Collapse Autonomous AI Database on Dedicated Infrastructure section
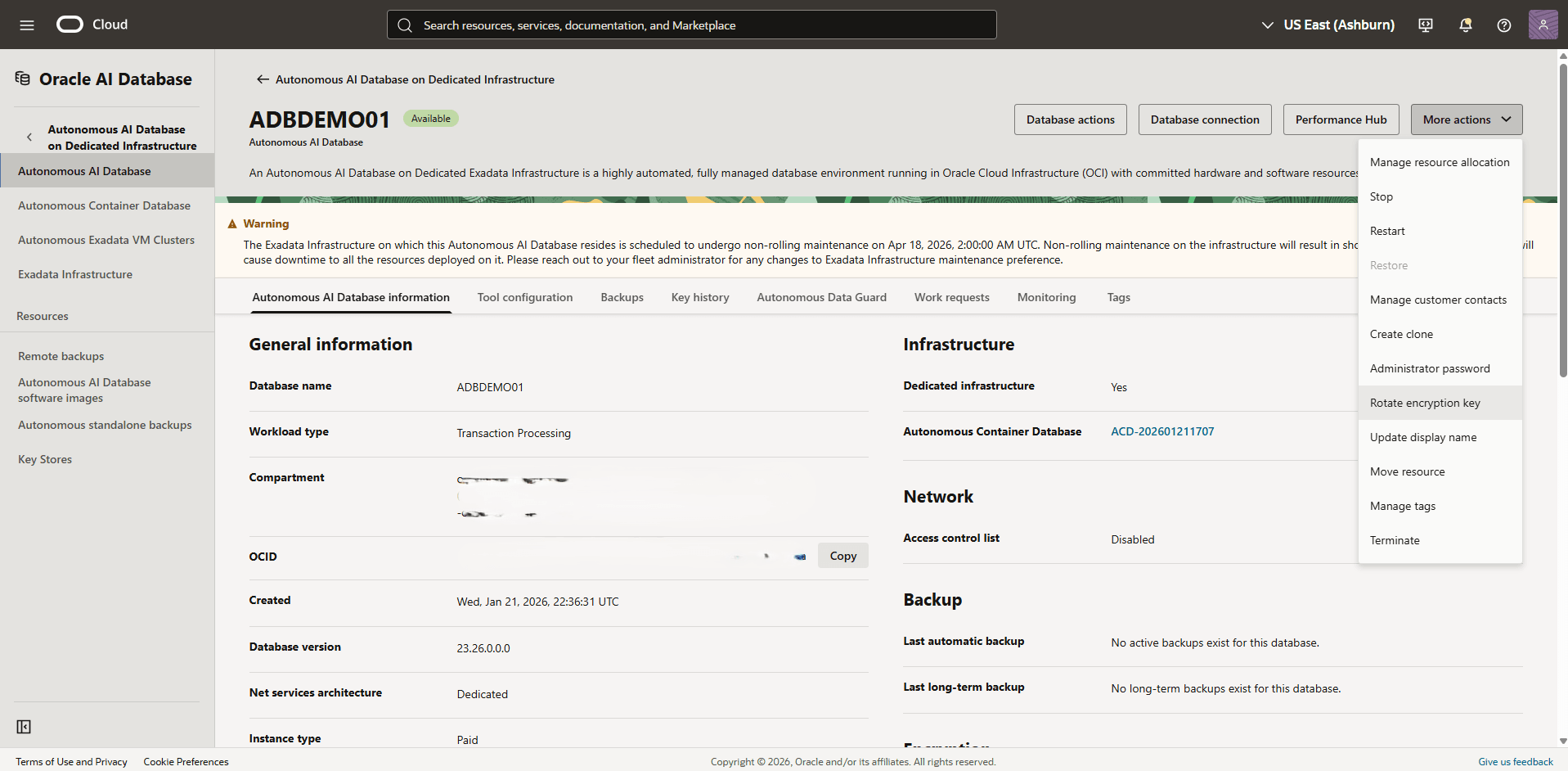 (29, 137)
